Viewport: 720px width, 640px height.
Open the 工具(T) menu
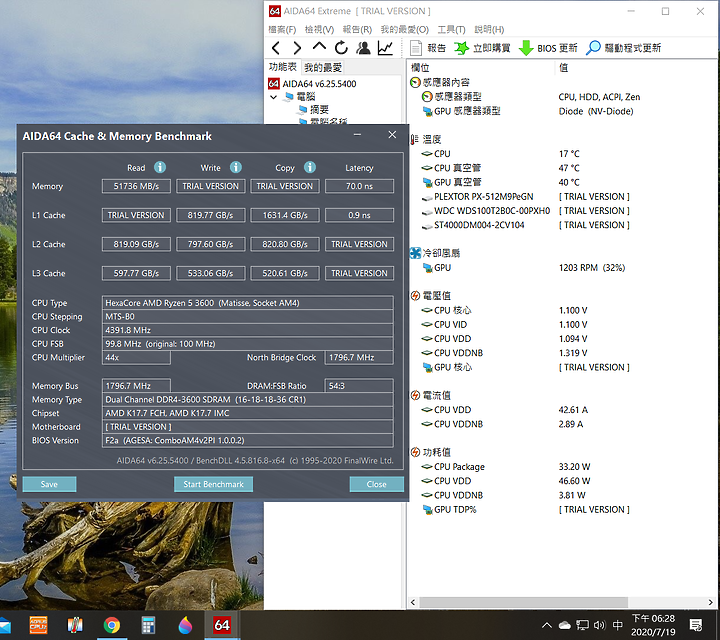point(451,29)
